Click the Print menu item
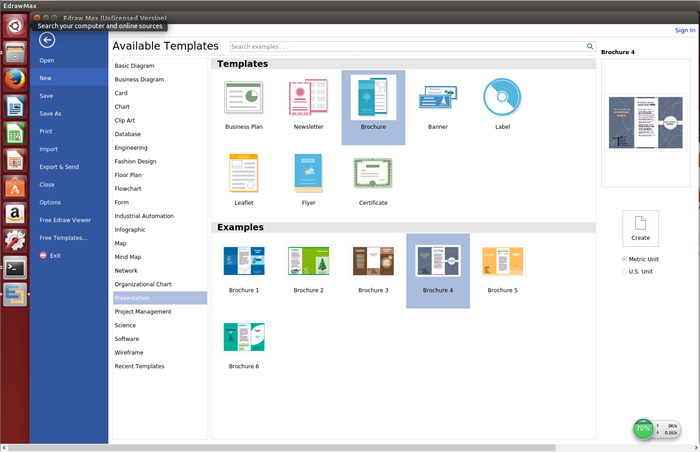The width and height of the screenshot is (700, 452). pyautogui.click(x=46, y=131)
